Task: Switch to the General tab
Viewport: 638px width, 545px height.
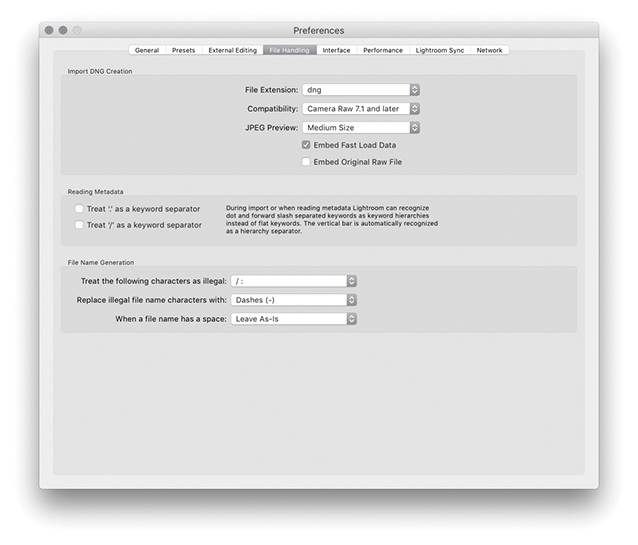Action: tap(147, 50)
